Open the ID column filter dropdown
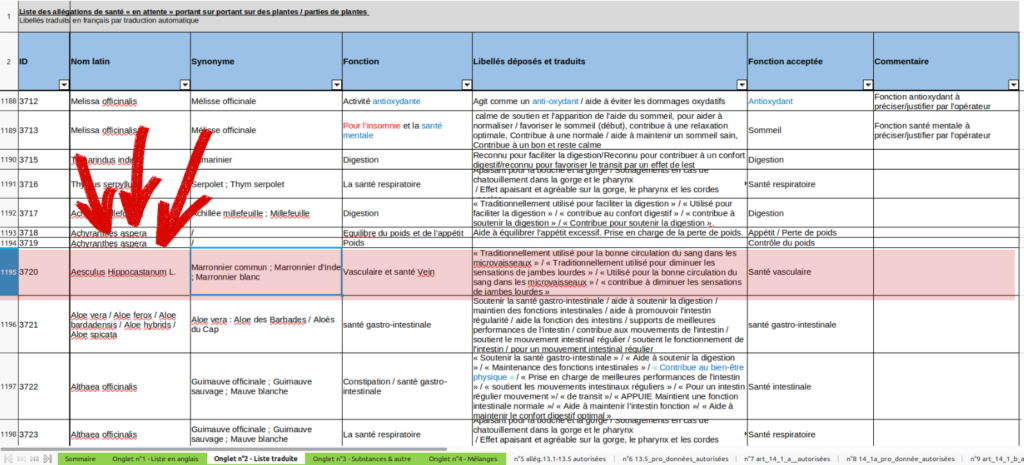Image resolution: width=1024 pixels, height=465 pixels. (x=63, y=85)
